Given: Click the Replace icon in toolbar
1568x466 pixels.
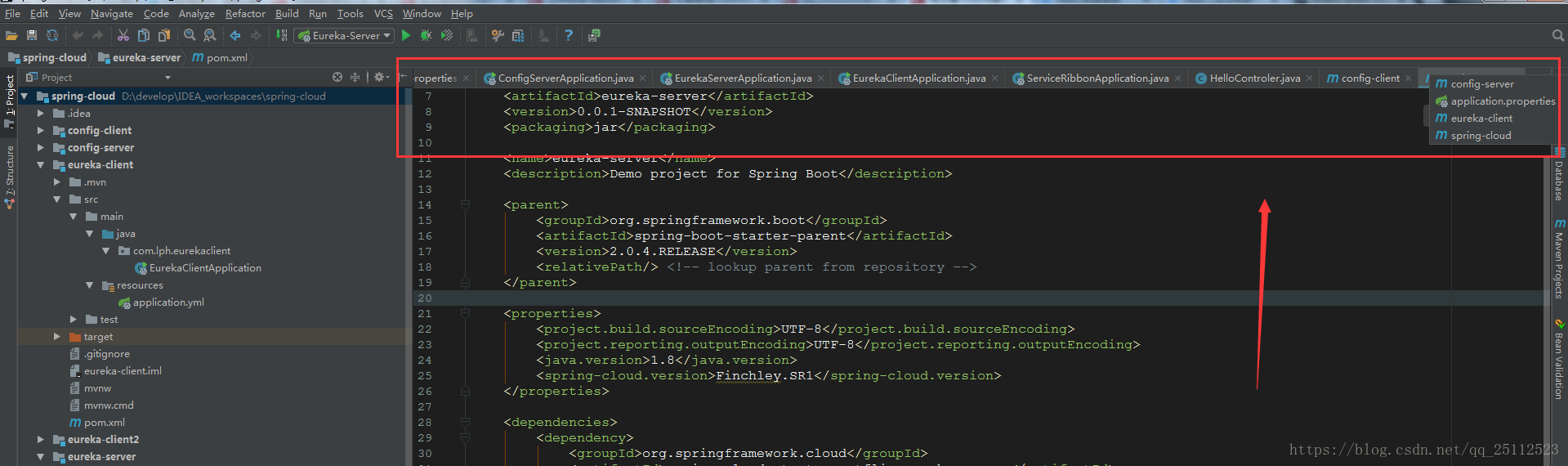Looking at the screenshot, I should 210,35.
